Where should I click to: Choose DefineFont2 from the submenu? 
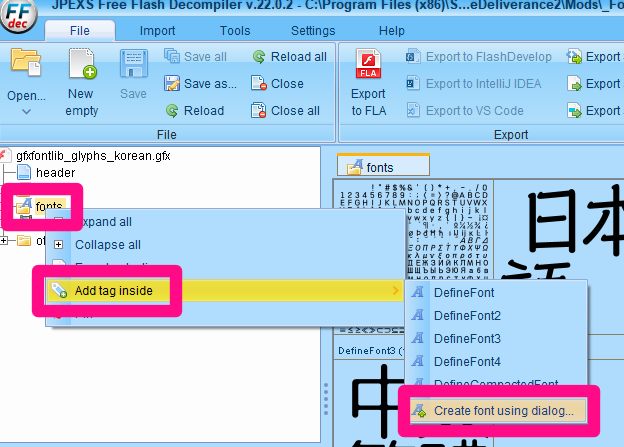[x=467, y=316]
